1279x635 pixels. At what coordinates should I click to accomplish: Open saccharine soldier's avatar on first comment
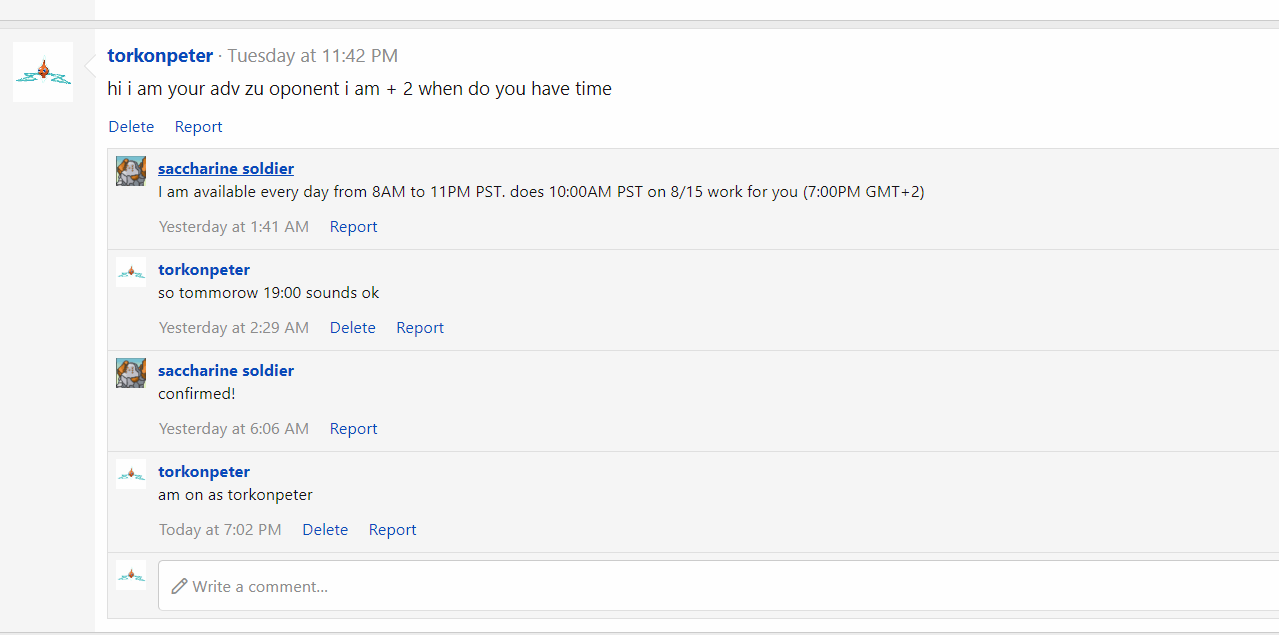pyautogui.click(x=131, y=171)
